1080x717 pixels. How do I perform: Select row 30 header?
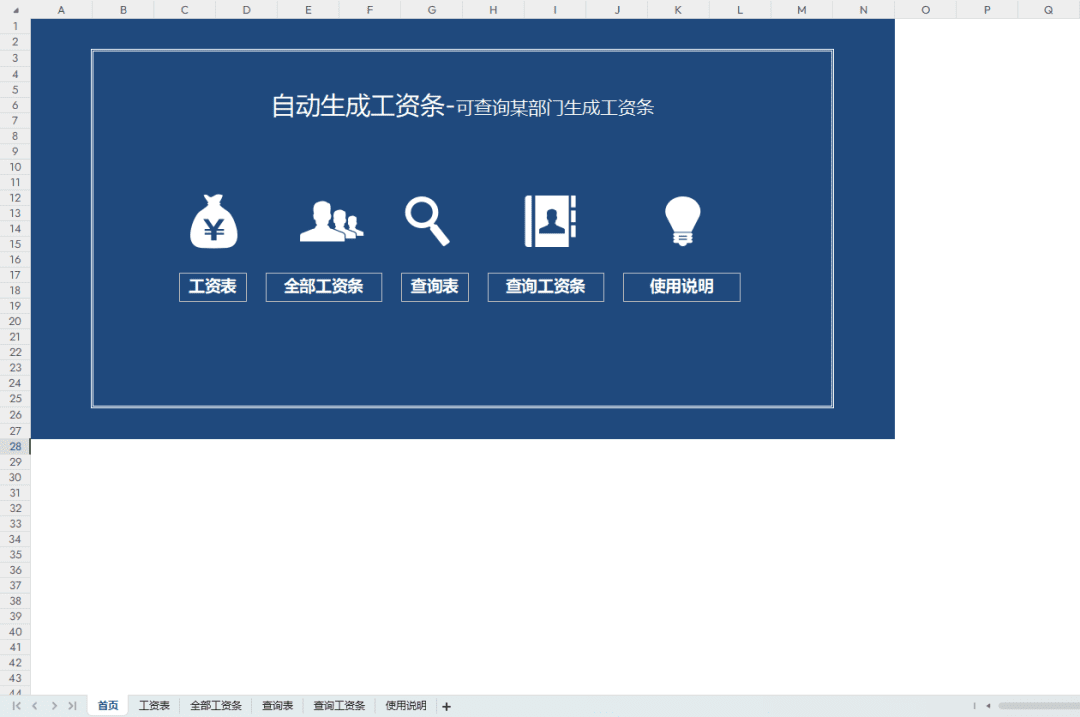coord(15,477)
